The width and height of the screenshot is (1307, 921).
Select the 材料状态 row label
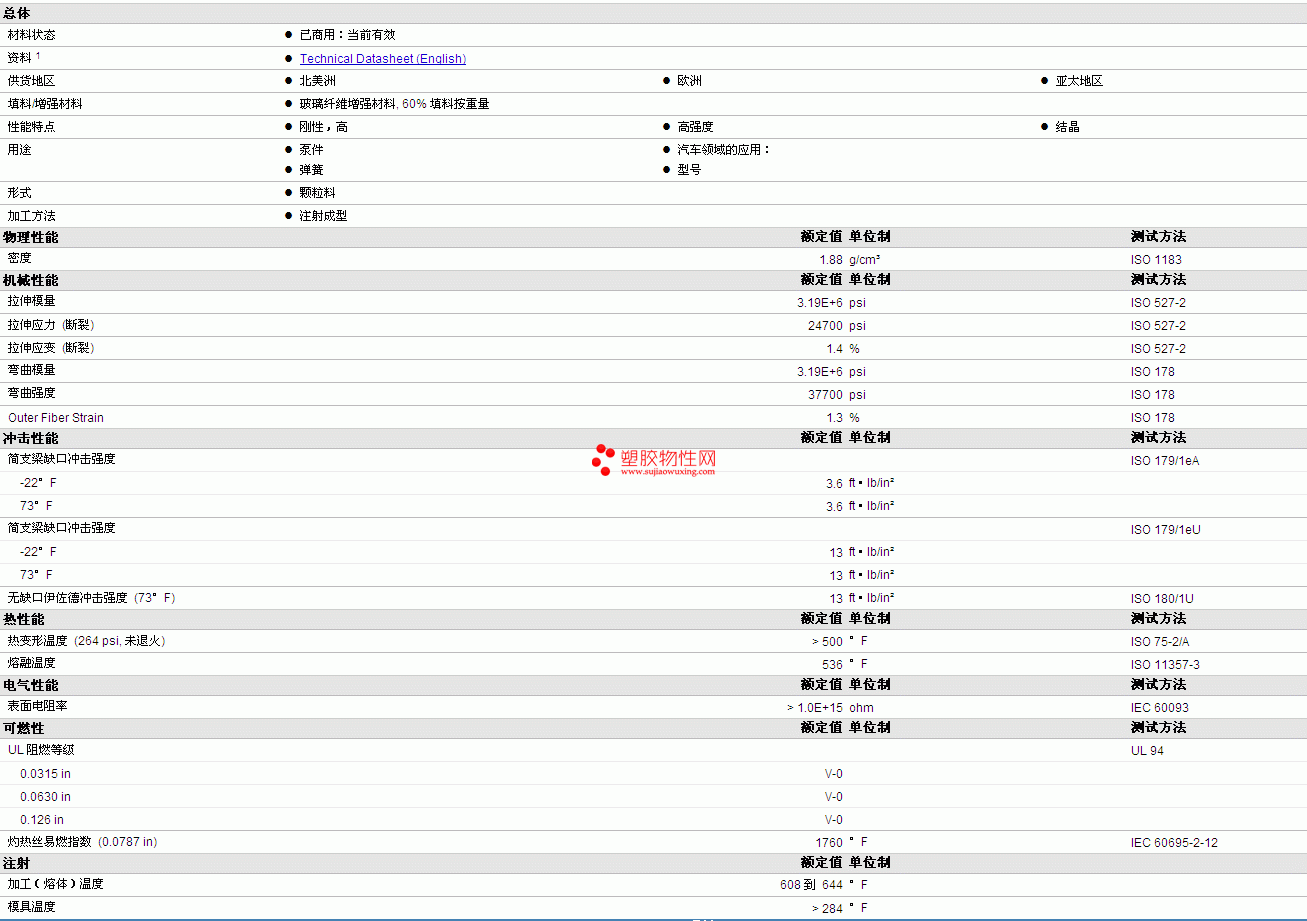(x=32, y=35)
